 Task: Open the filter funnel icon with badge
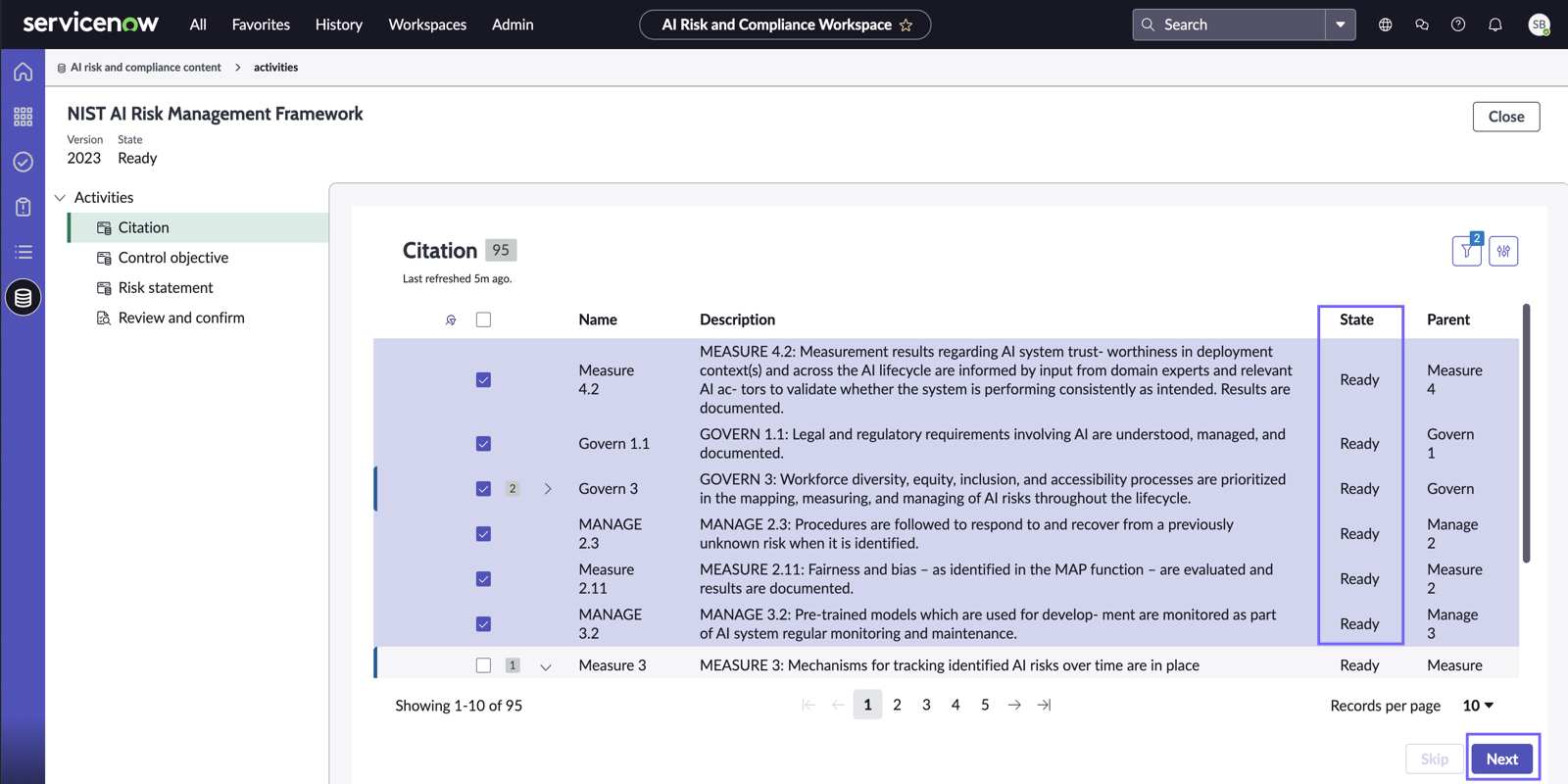pyautogui.click(x=1467, y=251)
